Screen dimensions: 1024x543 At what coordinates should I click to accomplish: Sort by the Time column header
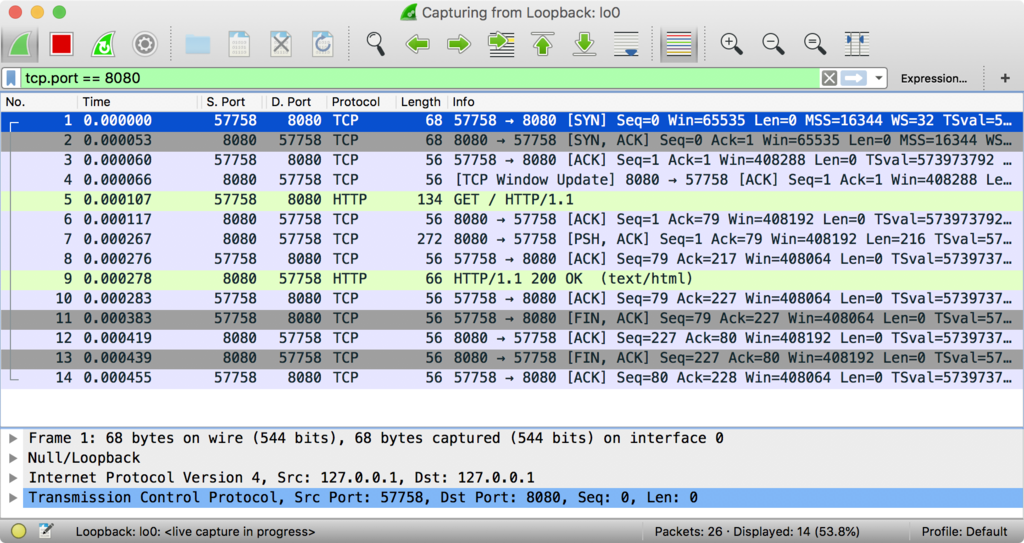point(137,102)
